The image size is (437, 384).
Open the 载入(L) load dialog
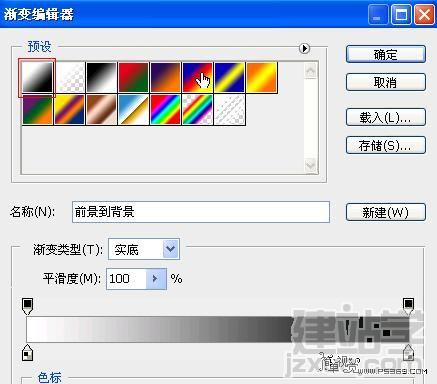(386, 117)
